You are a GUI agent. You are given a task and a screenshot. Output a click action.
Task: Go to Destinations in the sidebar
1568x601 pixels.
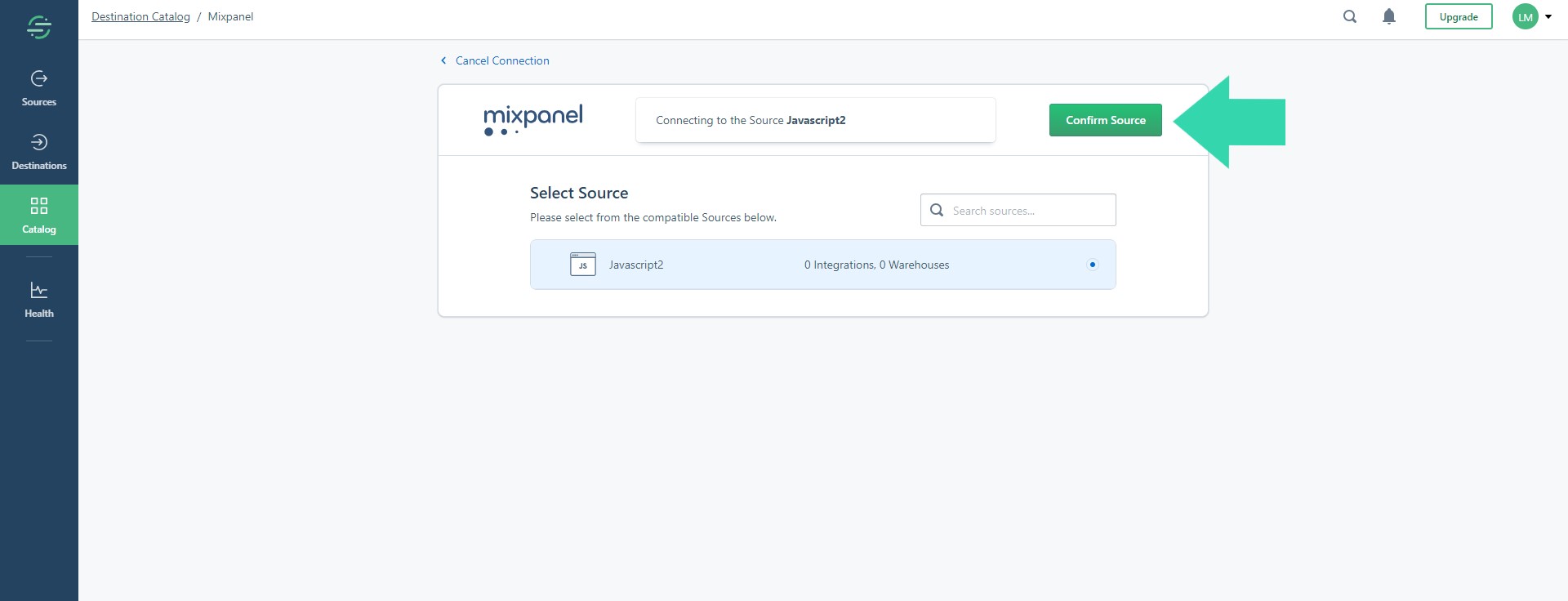(38, 153)
